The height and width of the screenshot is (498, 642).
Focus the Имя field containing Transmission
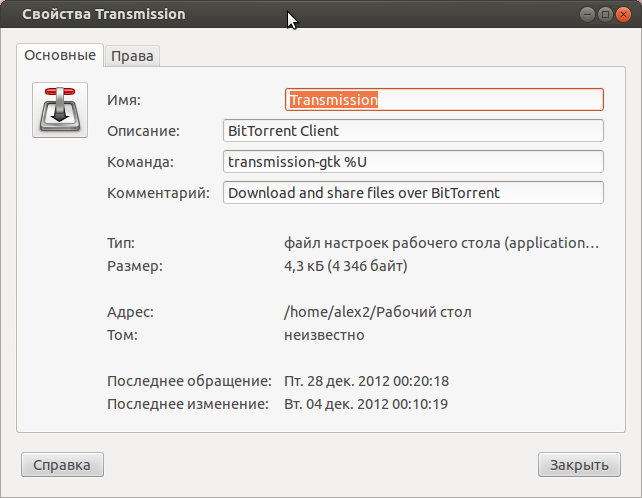(444, 100)
